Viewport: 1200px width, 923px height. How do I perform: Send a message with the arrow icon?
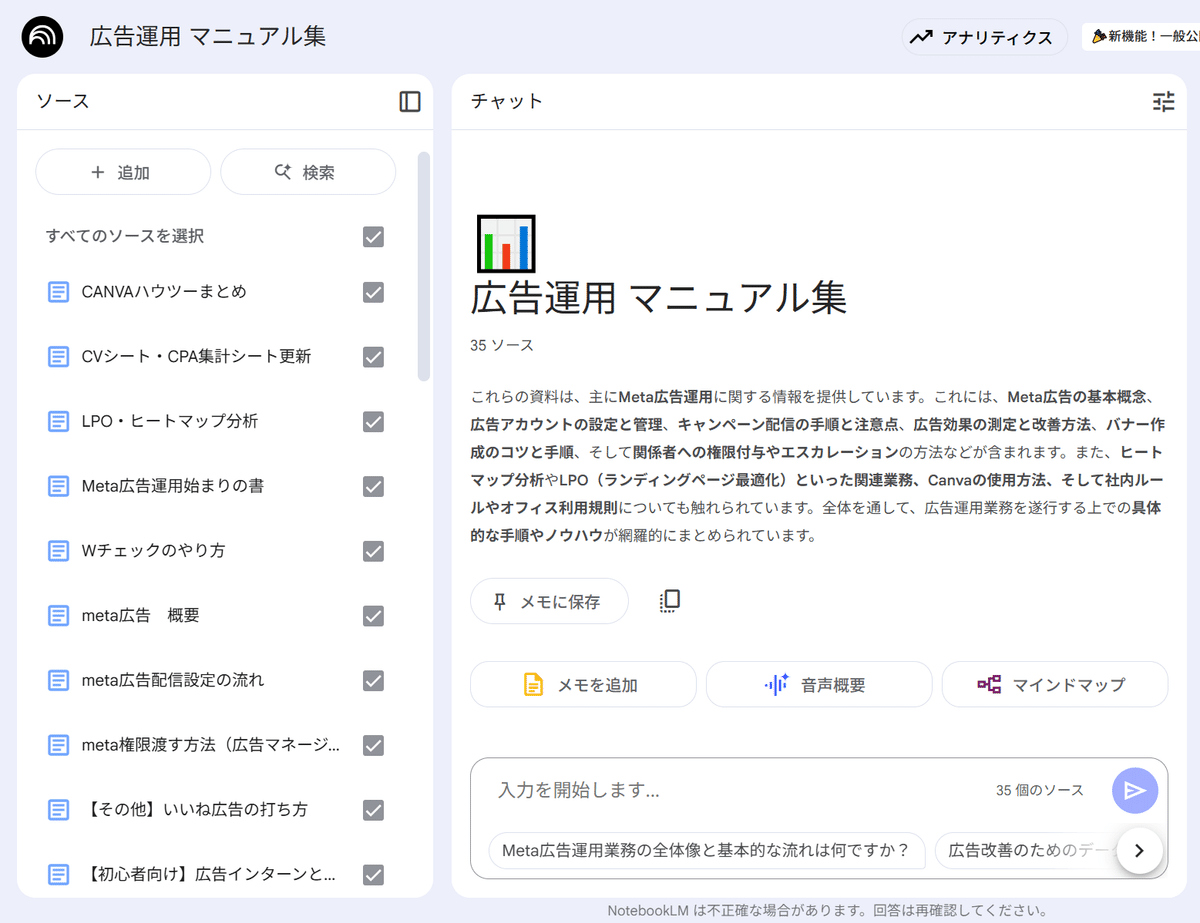pos(1134,790)
